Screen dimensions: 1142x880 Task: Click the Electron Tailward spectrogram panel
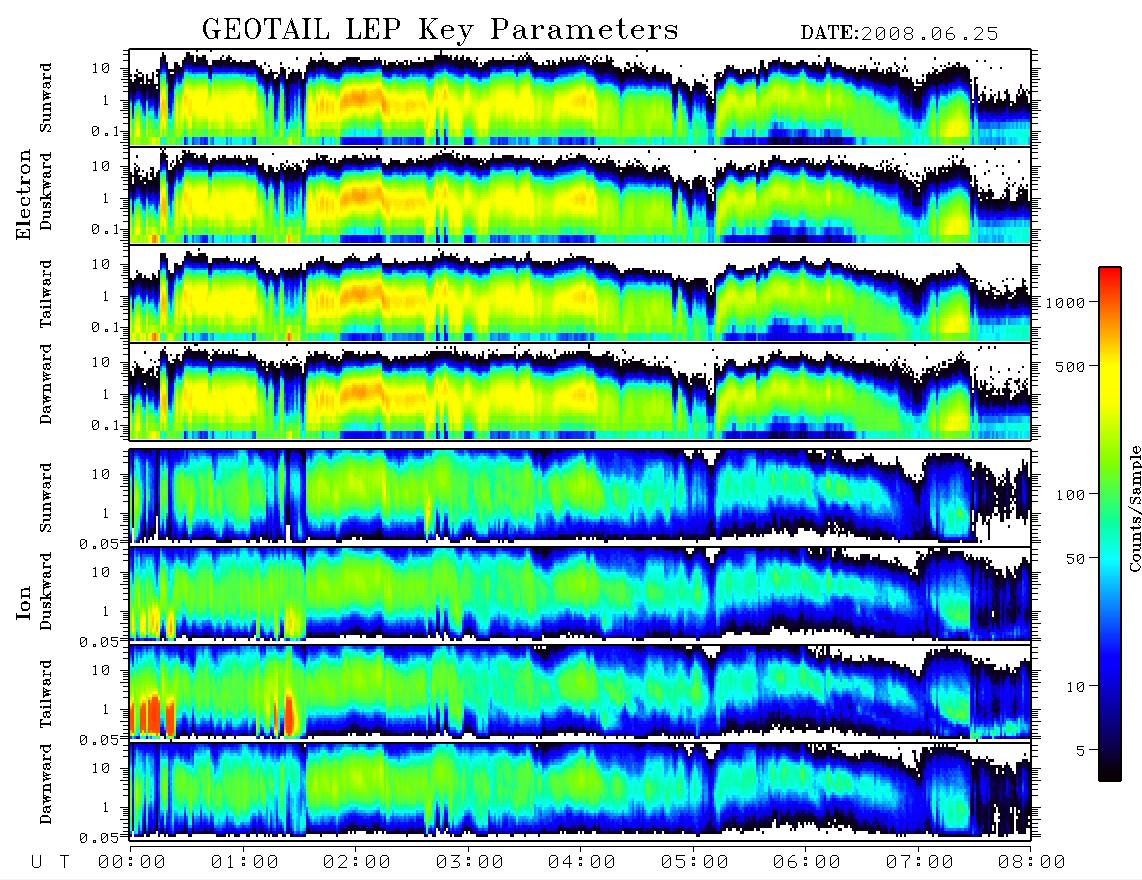(x=580, y=294)
